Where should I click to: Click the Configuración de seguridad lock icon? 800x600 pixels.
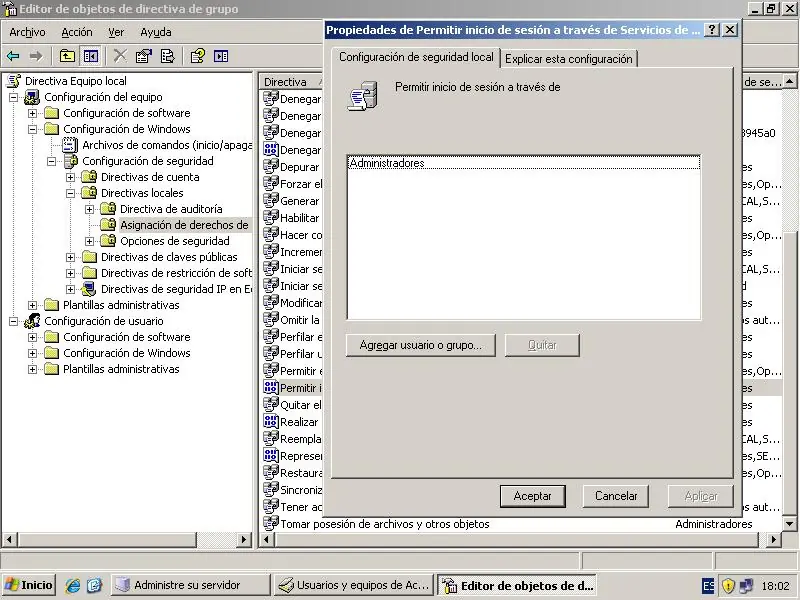[70, 161]
